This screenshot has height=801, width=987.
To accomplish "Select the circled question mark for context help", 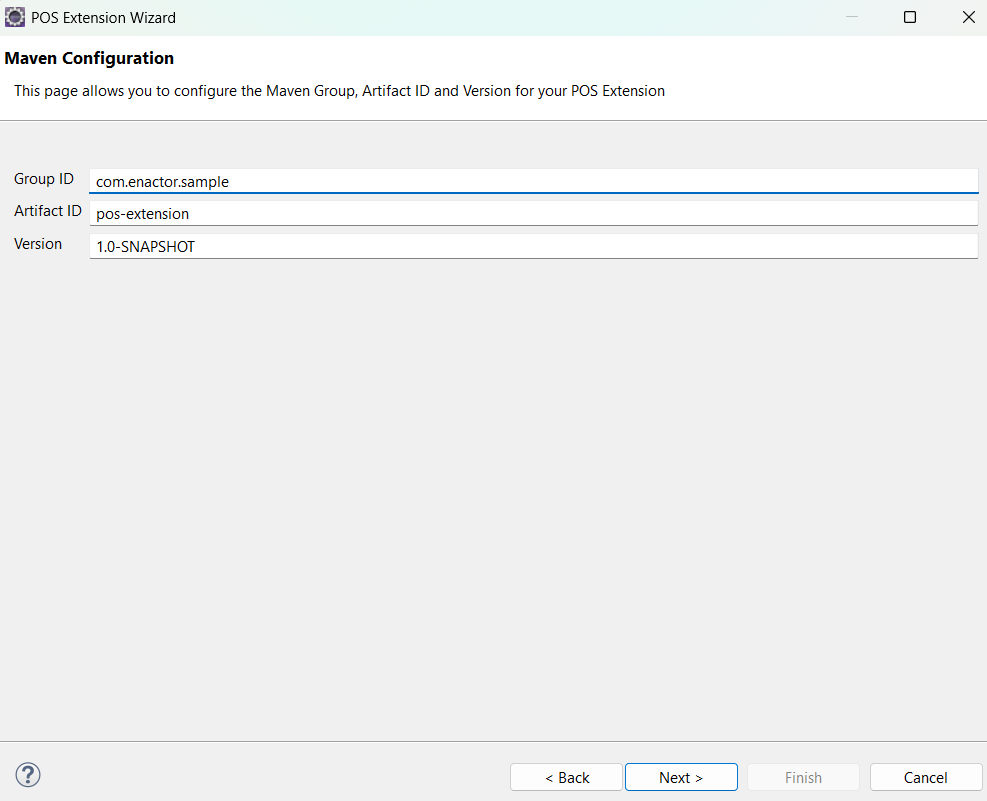I will click(27, 774).
